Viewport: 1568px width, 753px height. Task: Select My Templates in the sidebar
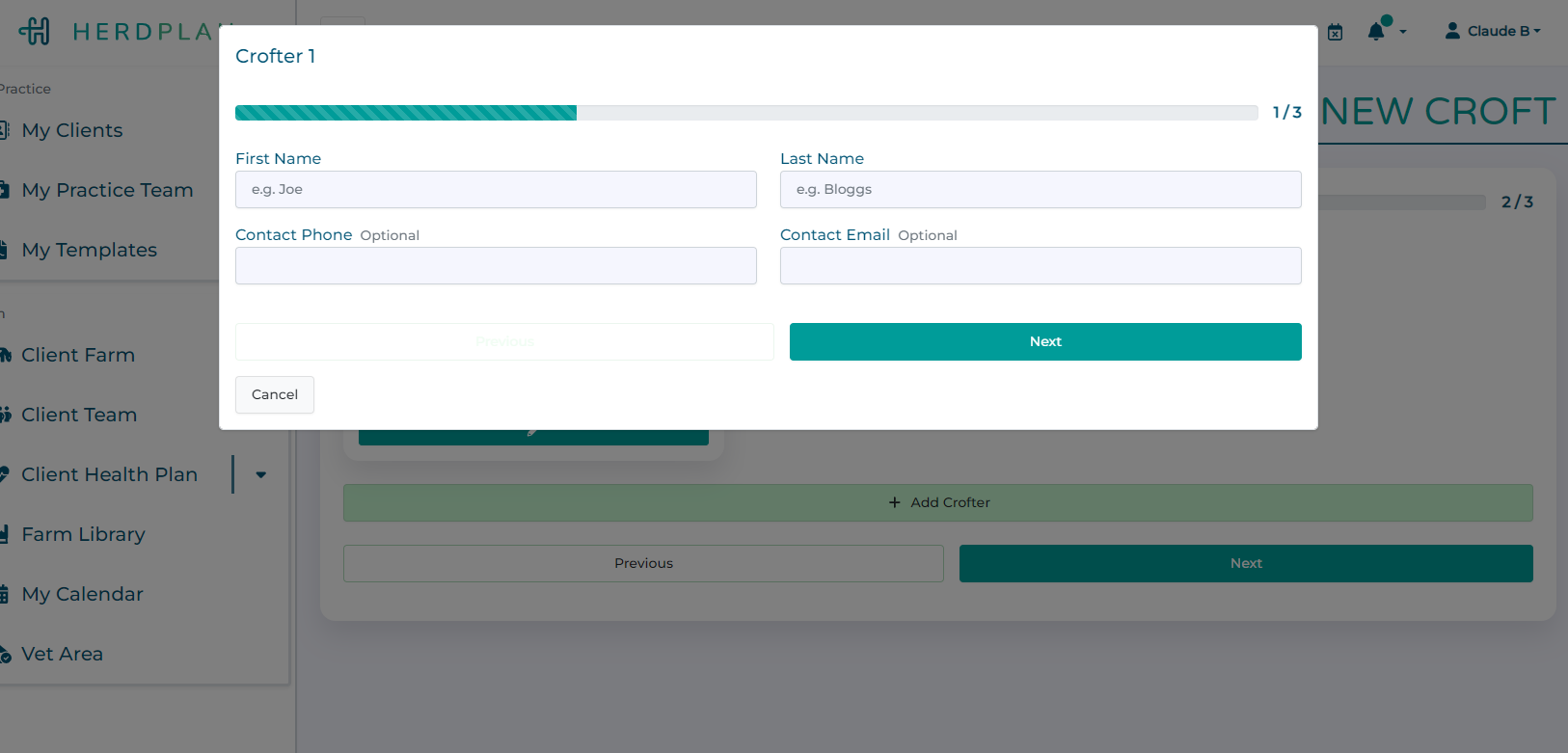coord(89,250)
